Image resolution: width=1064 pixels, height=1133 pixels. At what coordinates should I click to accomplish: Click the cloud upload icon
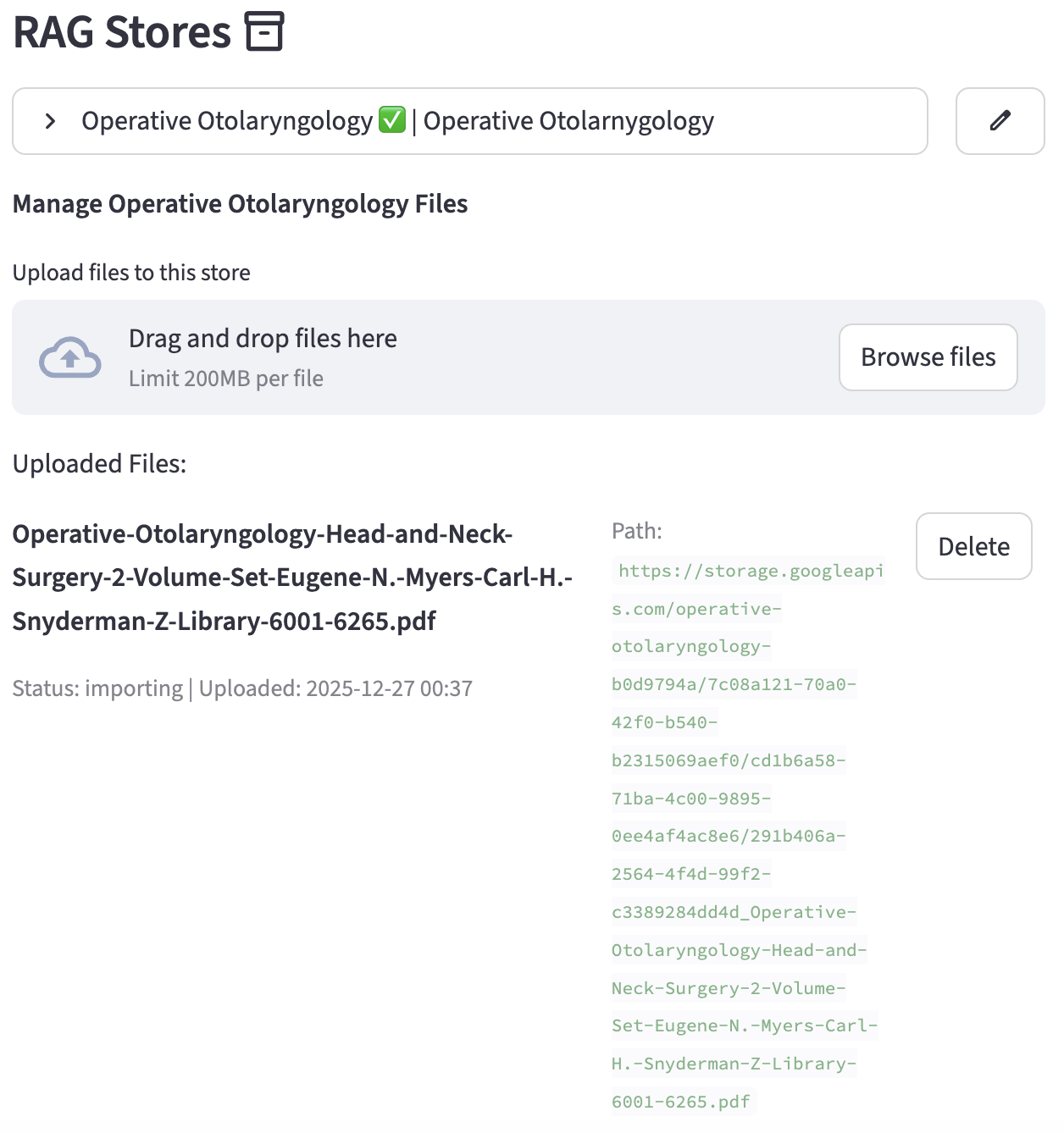click(70, 357)
